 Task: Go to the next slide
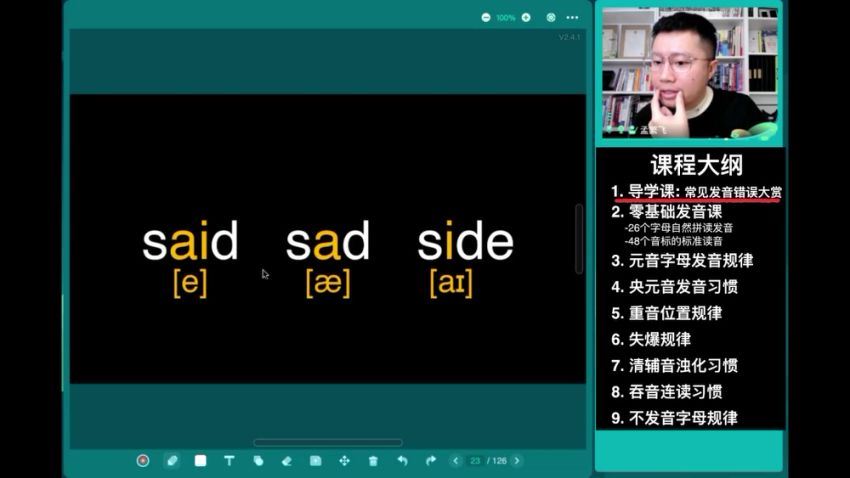click(x=517, y=461)
